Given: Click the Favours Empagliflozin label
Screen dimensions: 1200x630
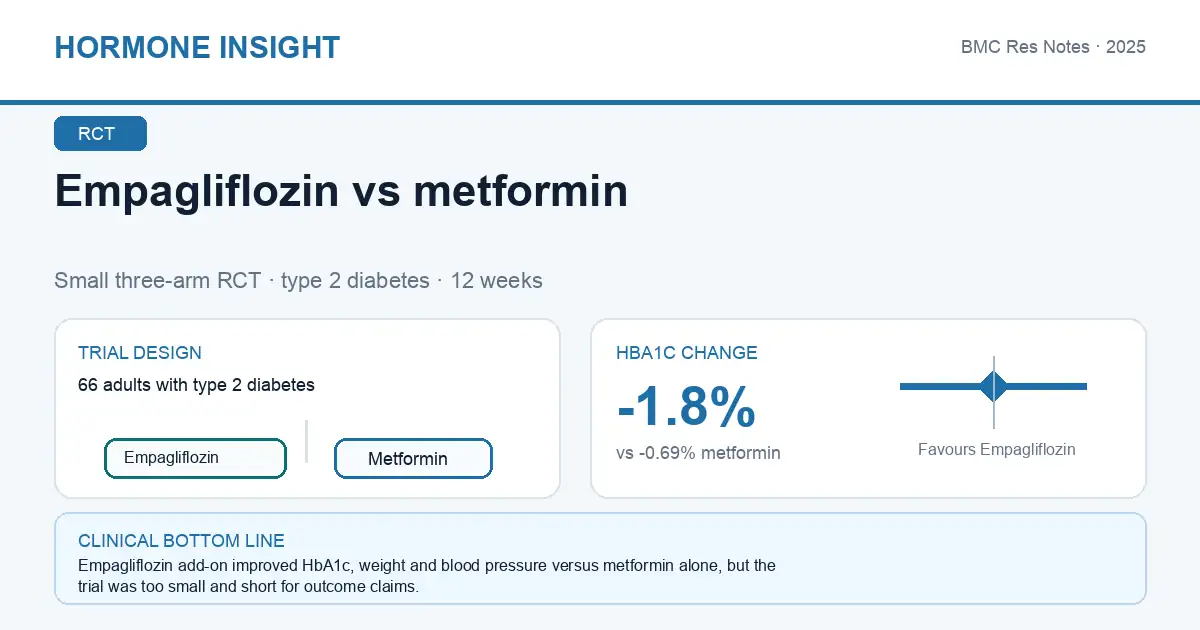Looking at the screenshot, I should [x=997, y=449].
